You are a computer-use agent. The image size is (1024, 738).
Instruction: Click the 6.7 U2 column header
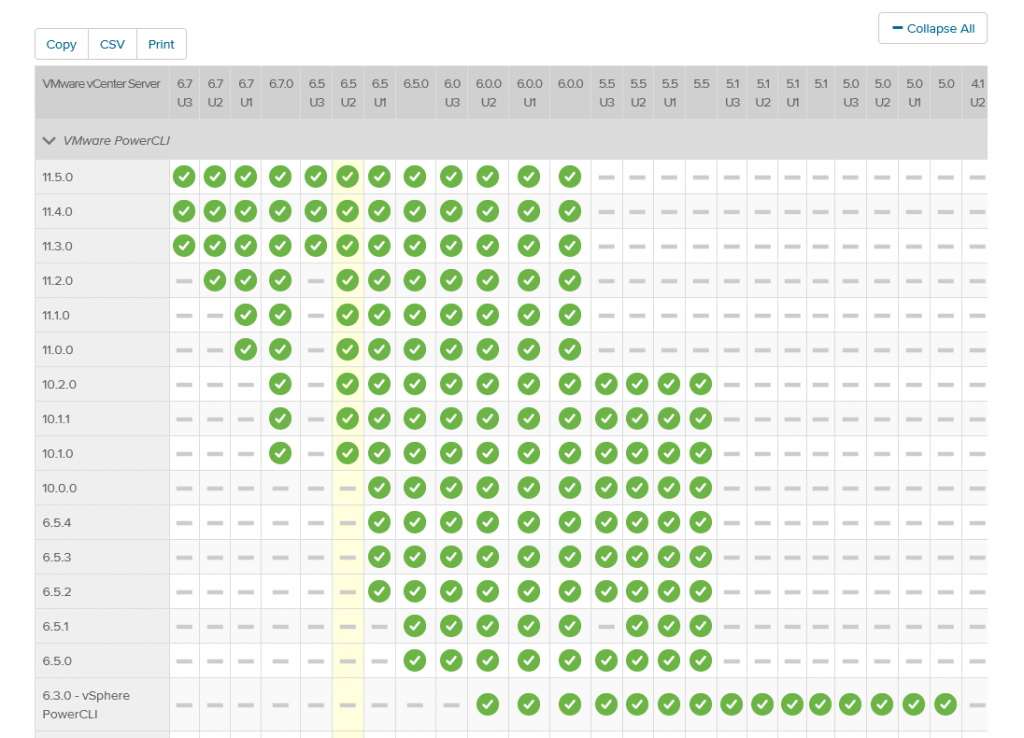click(x=215, y=93)
